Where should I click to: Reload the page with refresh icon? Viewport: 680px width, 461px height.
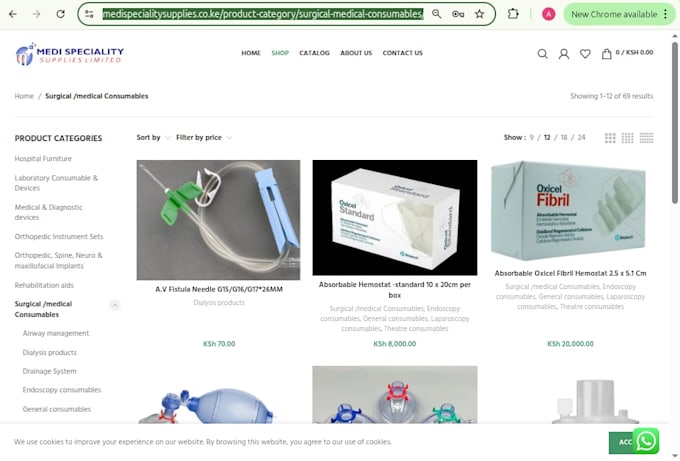tap(60, 14)
